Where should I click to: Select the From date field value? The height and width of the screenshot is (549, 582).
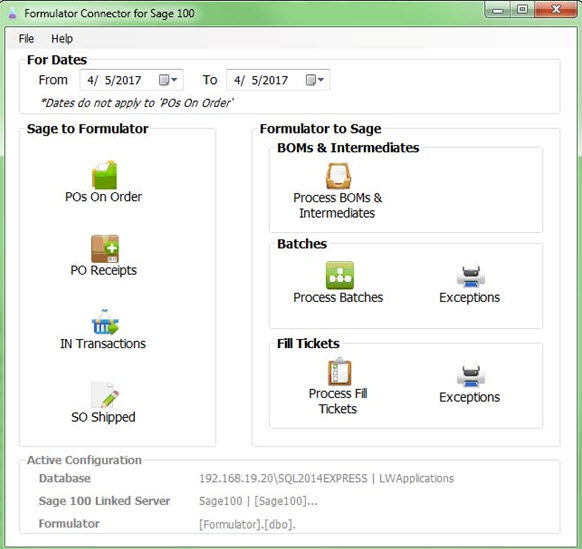pos(114,80)
